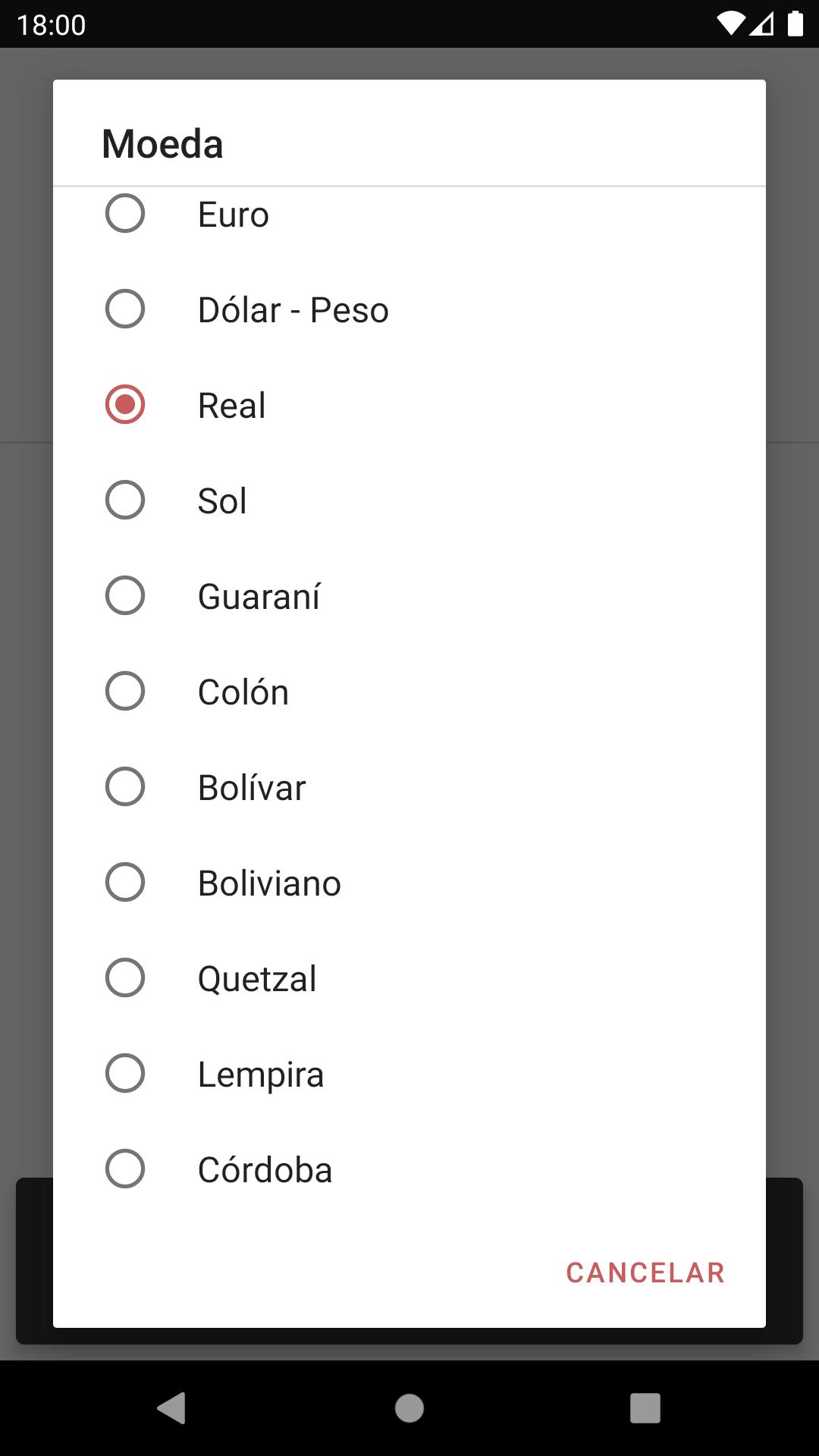Choose Colón from the currency list
The height and width of the screenshot is (1456, 819).
[409, 692]
